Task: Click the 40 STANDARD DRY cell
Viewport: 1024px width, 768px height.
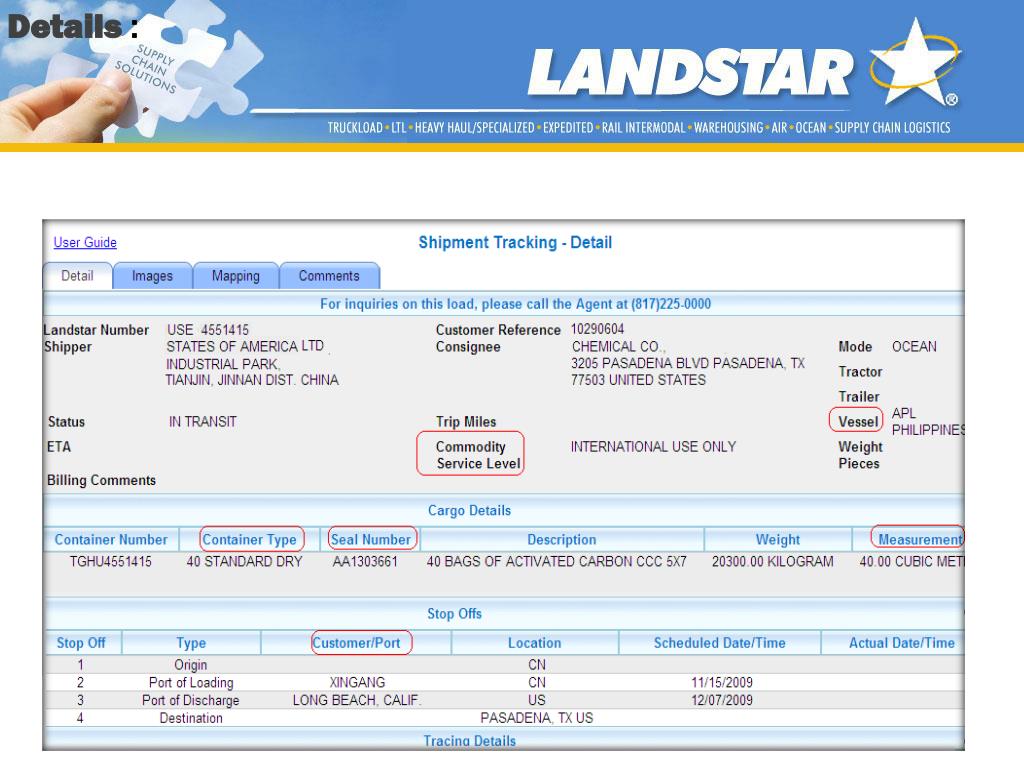Action: click(244, 562)
